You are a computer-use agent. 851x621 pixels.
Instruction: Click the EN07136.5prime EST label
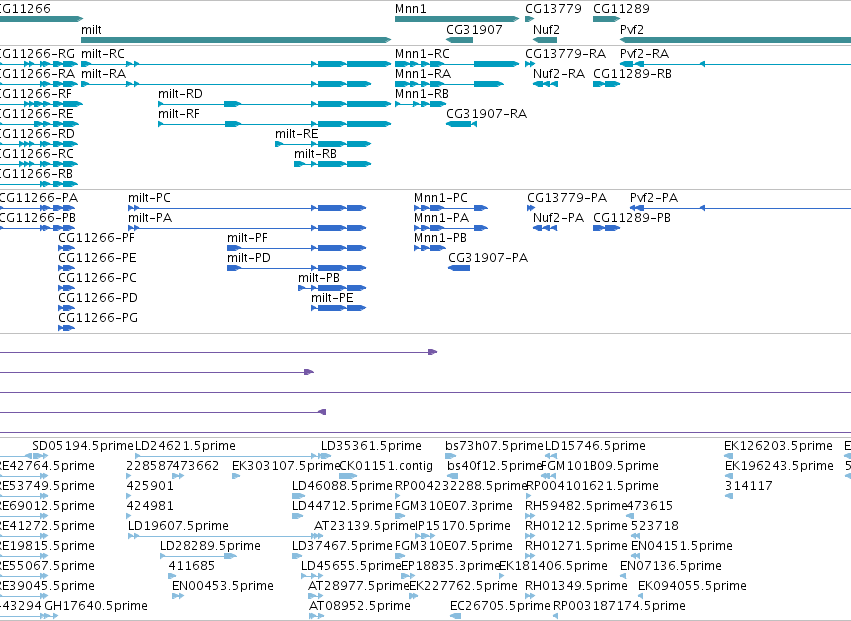tap(671, 566)
